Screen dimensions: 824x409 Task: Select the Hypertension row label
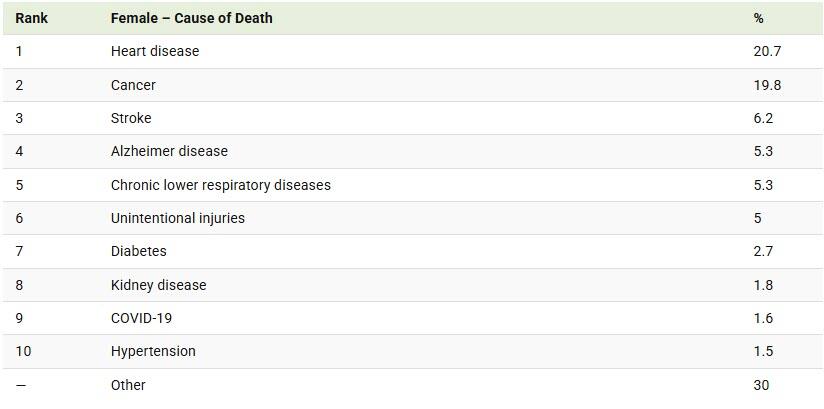(153, 351)
